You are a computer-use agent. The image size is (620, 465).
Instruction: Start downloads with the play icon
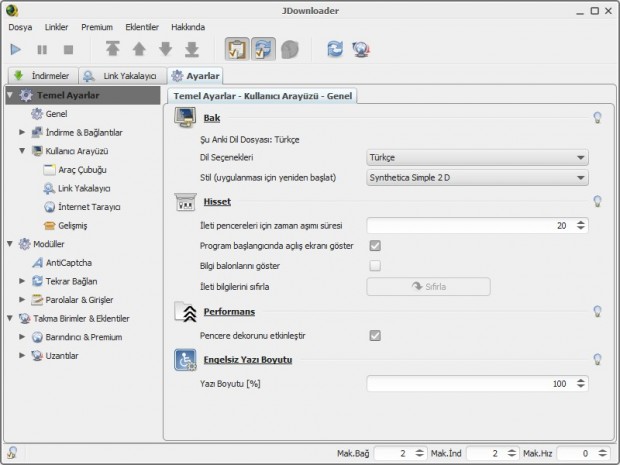16,49
